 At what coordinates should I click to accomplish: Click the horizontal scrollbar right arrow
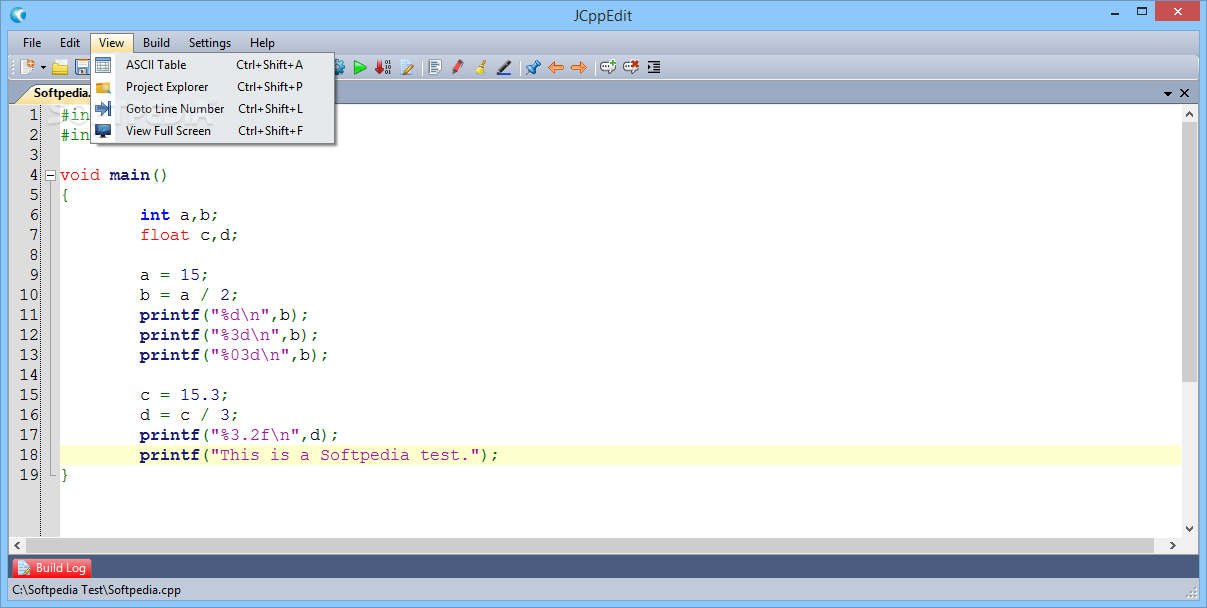[x=1173, y=546]
